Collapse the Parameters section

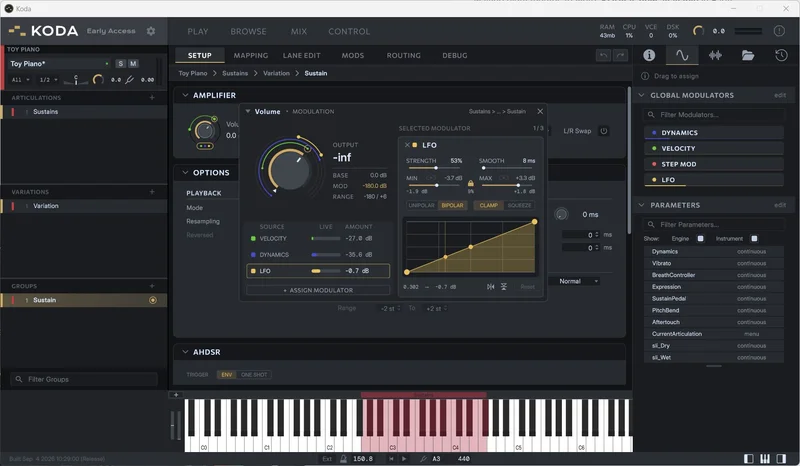tap(642, 205)
